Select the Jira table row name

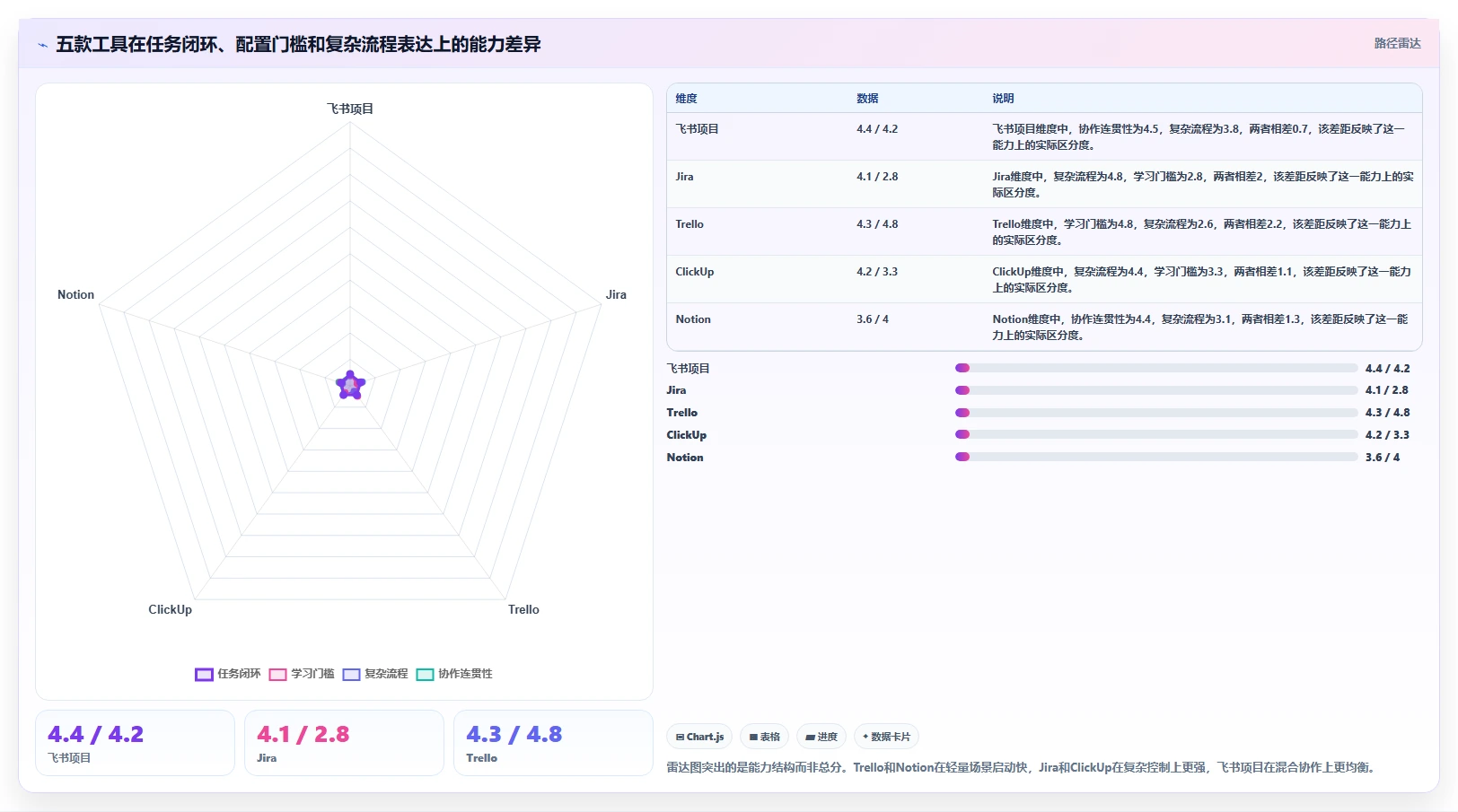(685, 177)
